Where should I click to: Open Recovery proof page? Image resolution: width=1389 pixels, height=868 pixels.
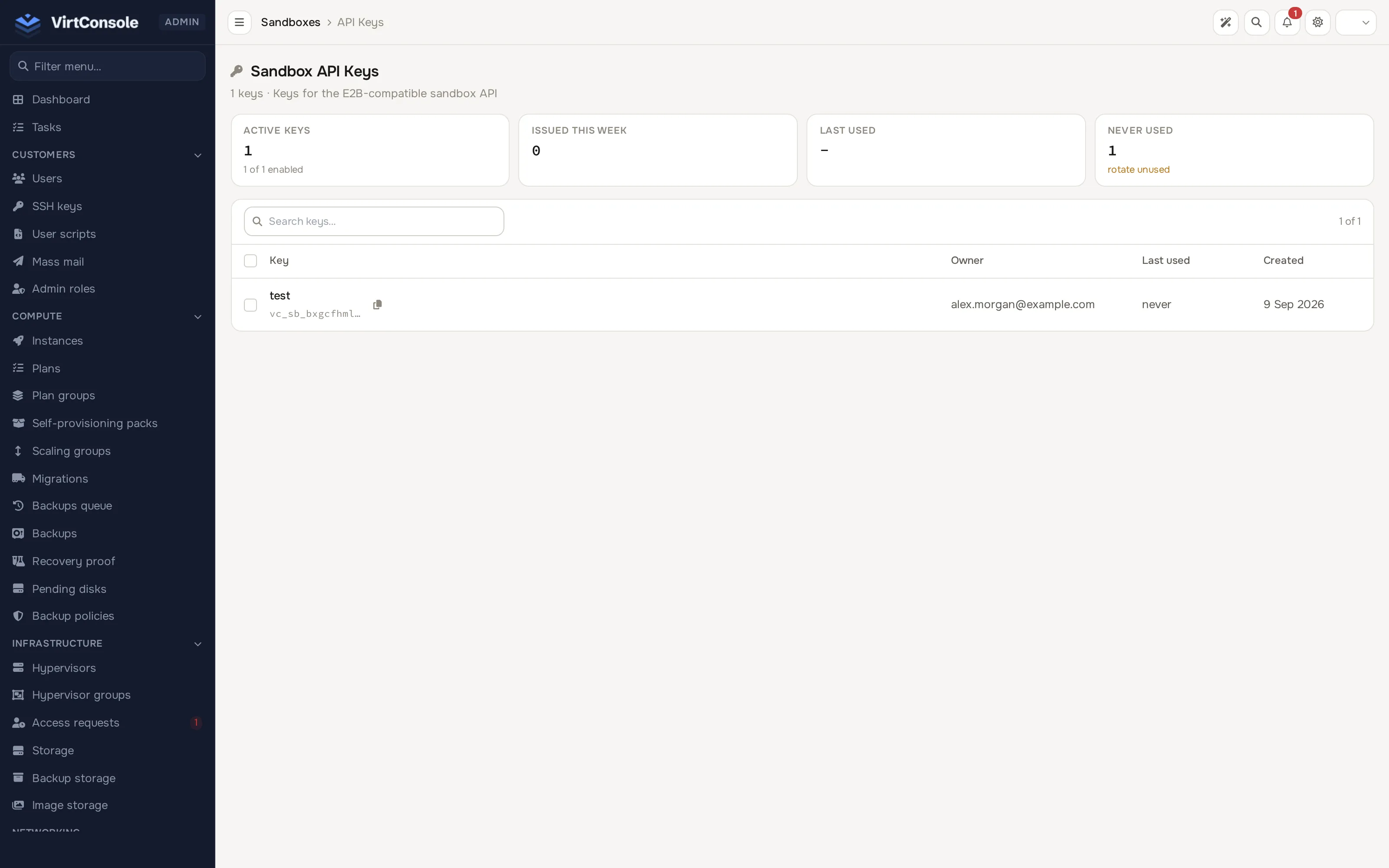107,561
